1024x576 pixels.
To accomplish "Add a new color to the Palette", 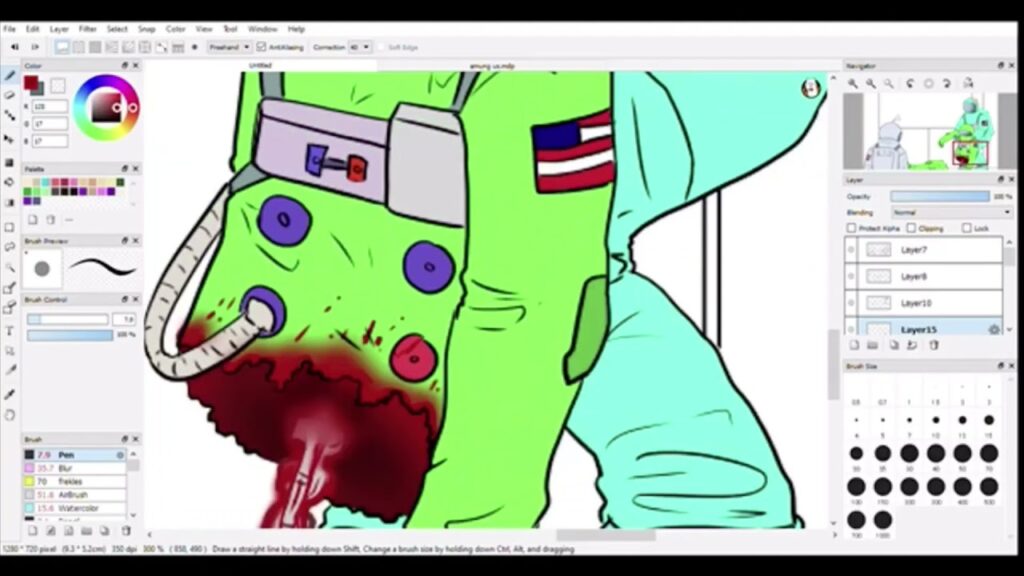I will (33, 220).
